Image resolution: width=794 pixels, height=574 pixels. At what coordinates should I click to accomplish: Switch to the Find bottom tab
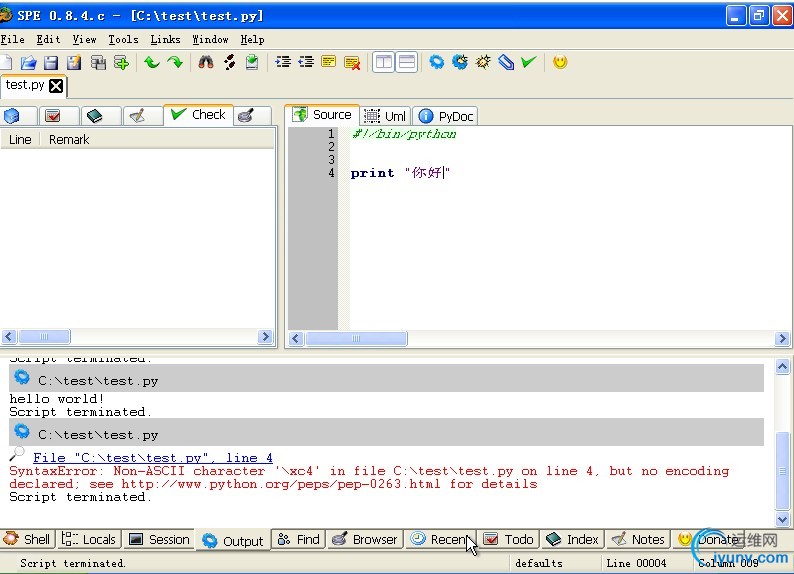pos(299,540)
